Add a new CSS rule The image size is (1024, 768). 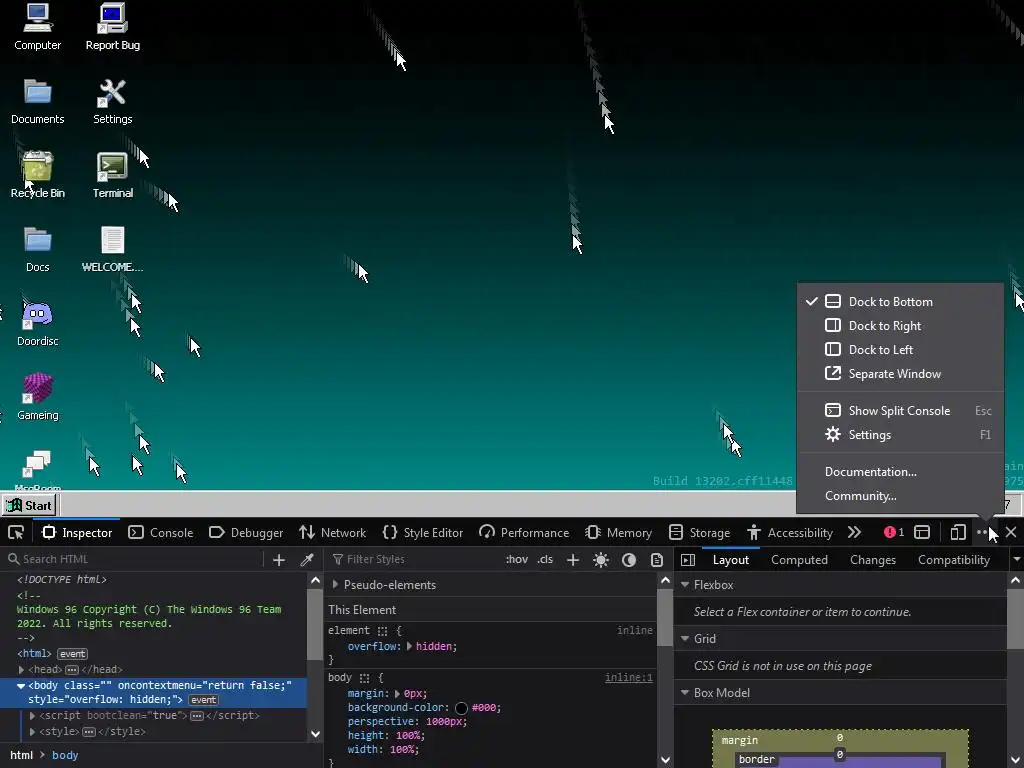tap(573, 560)
